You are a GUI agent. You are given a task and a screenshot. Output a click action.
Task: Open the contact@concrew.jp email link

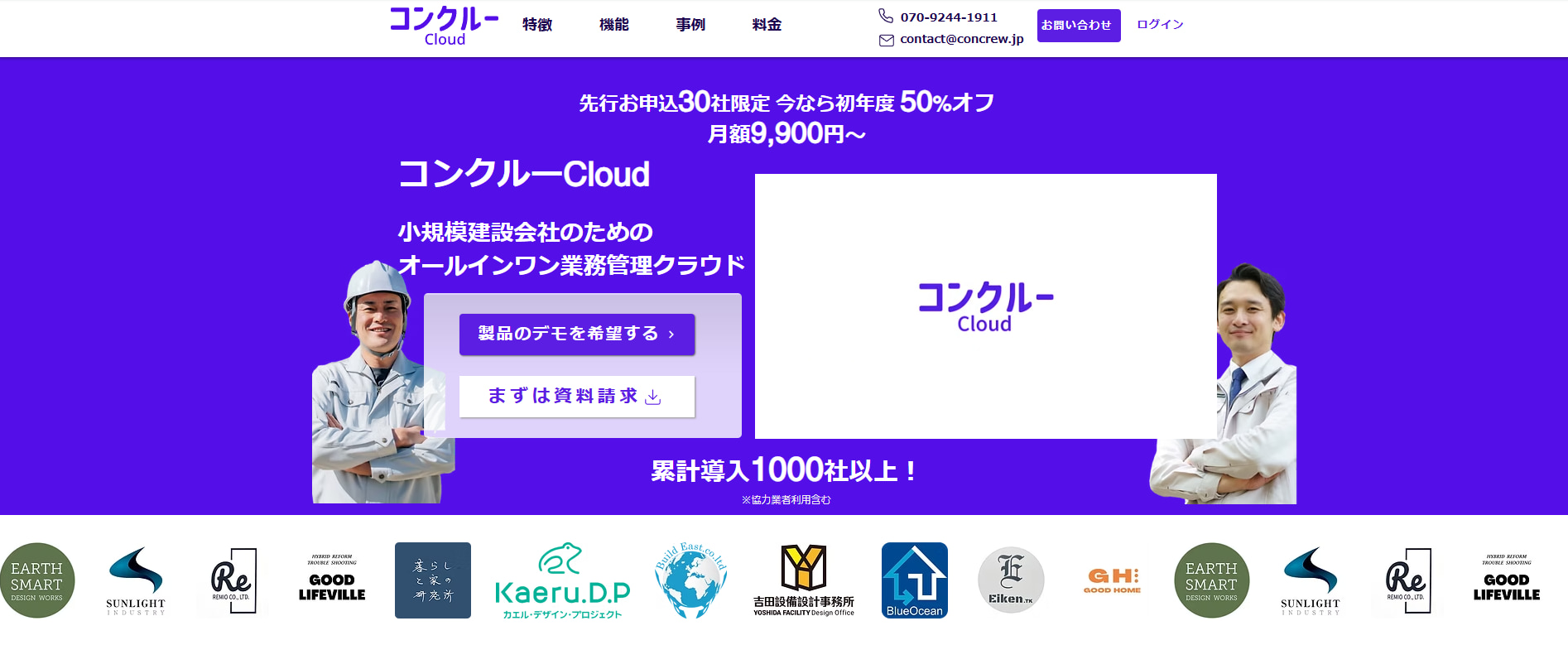pos(961,39)
